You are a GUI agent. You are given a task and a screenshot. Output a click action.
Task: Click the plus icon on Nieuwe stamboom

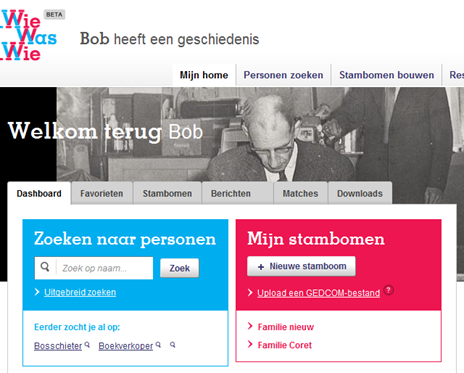(261, 267)
